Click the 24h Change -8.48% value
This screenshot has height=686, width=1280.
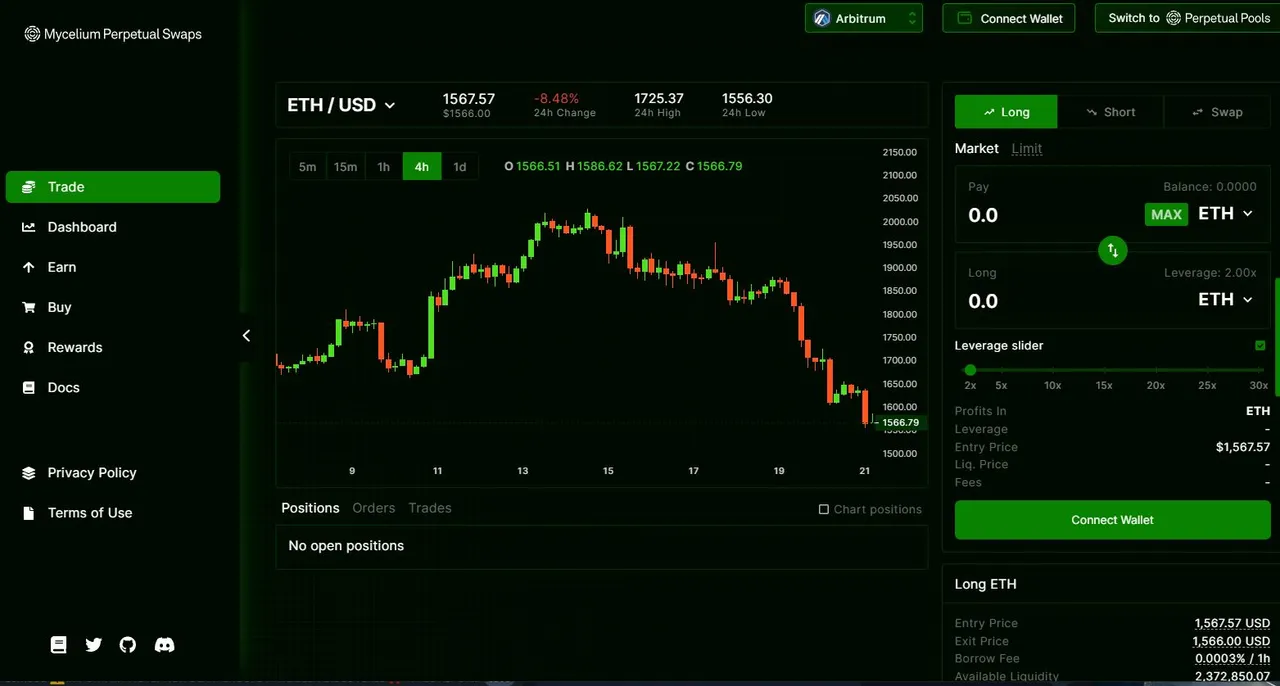click(556, 99)
